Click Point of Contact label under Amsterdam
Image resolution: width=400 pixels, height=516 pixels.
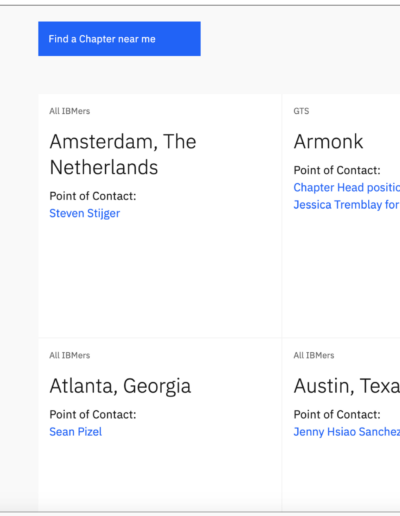point(93,196)
